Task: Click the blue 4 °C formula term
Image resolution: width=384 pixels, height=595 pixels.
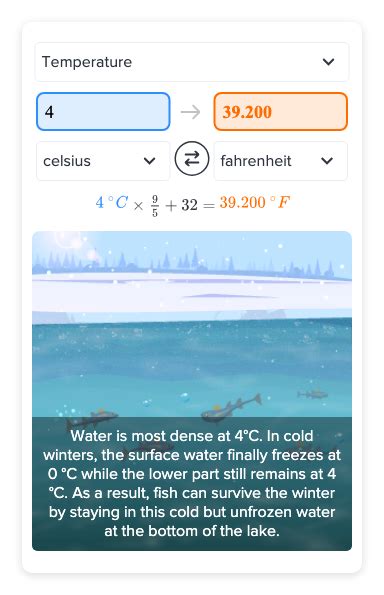Action: tap(112, 203)
